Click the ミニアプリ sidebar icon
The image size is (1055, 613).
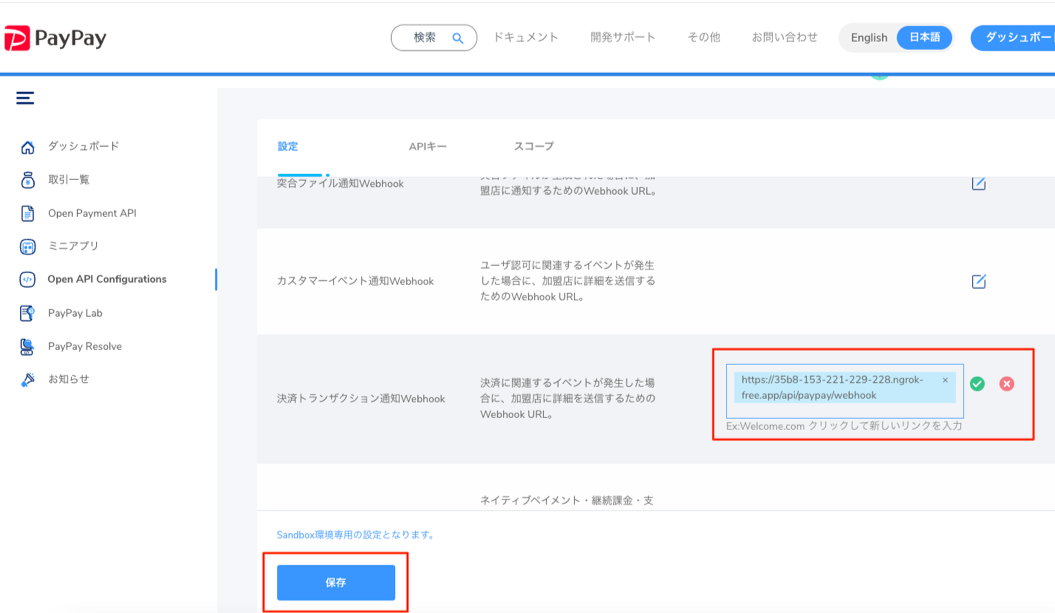coord(28,247)
